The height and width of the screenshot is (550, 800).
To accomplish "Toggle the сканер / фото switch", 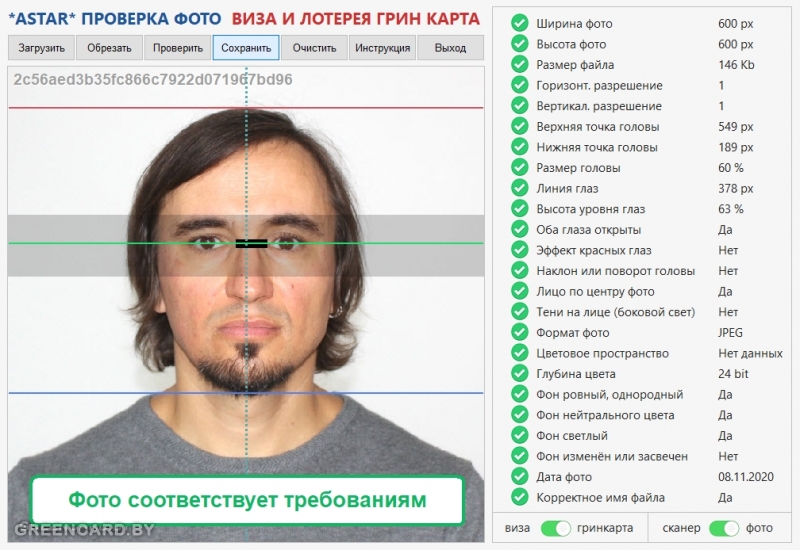I will click(x=724, y=528).
